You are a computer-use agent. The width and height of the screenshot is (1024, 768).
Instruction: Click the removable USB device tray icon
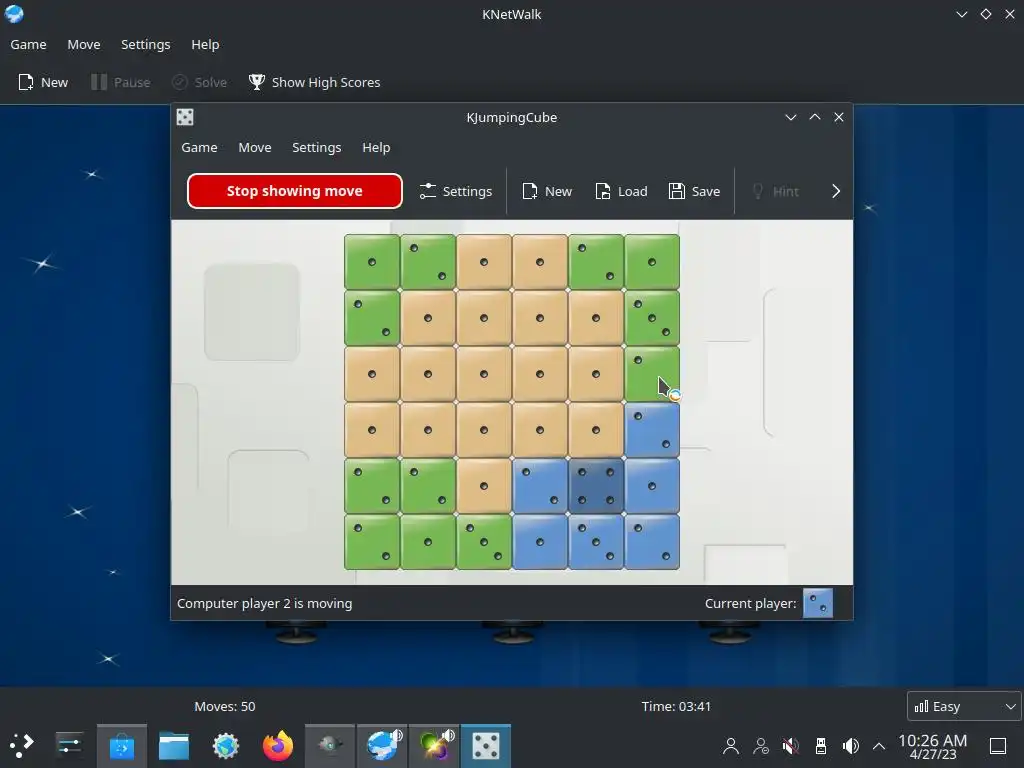[821, 746]
